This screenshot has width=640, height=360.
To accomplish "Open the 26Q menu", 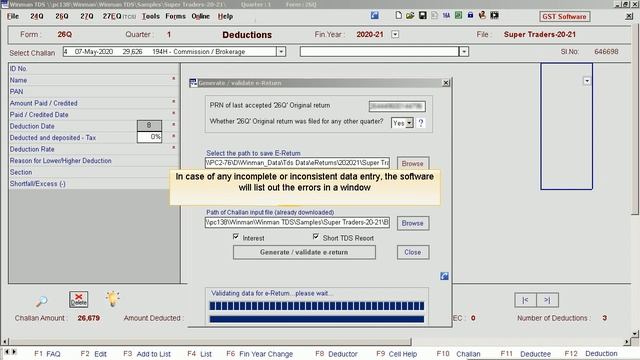I will (x=62, y=16).
